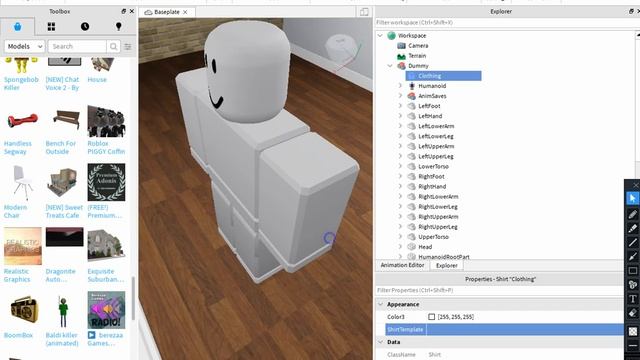Viewport: 640px width, 360px height.
Task: Undock the Toolbox panel
Action: click(124, 11)
